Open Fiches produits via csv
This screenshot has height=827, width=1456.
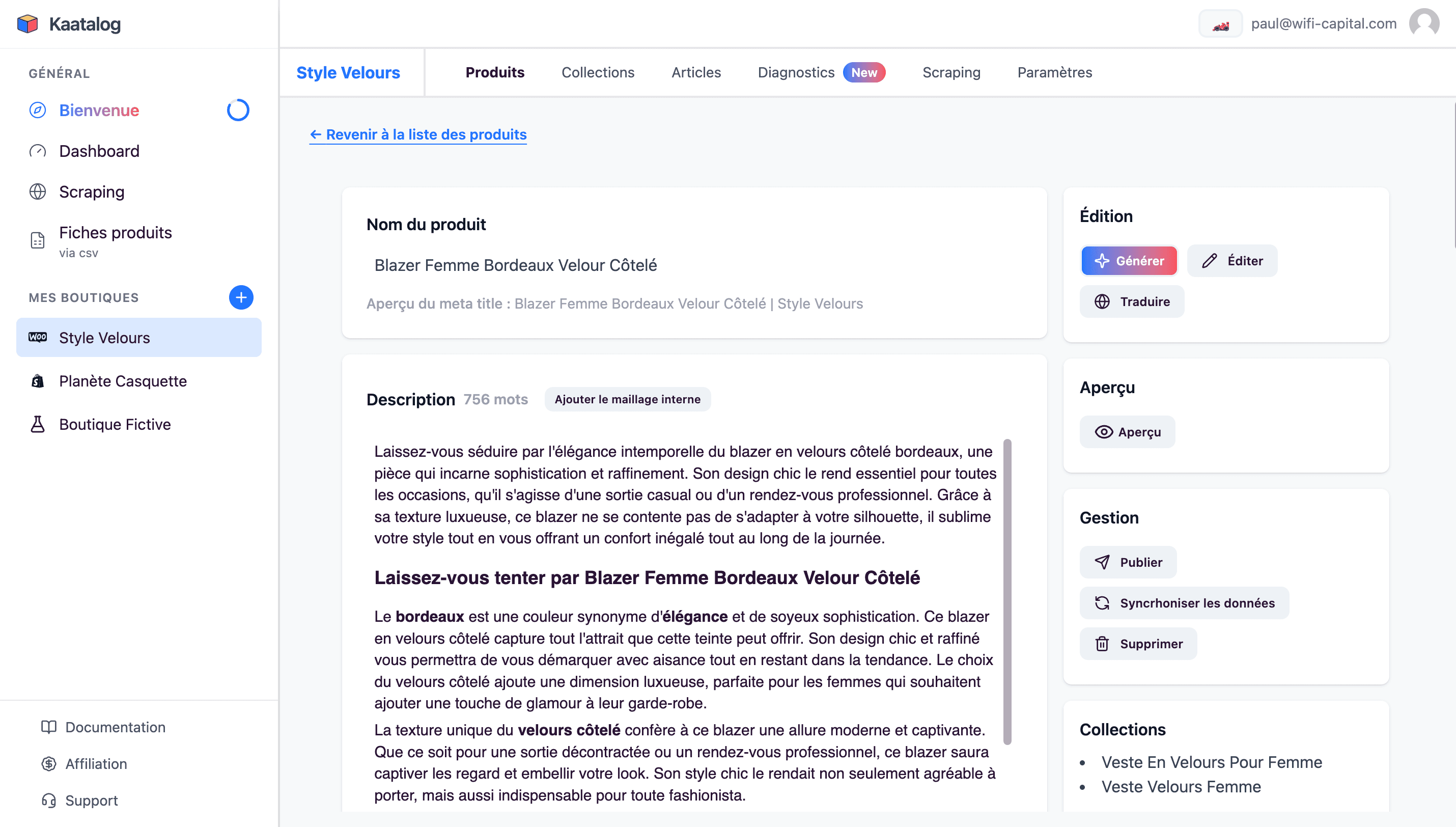point(115,241)
